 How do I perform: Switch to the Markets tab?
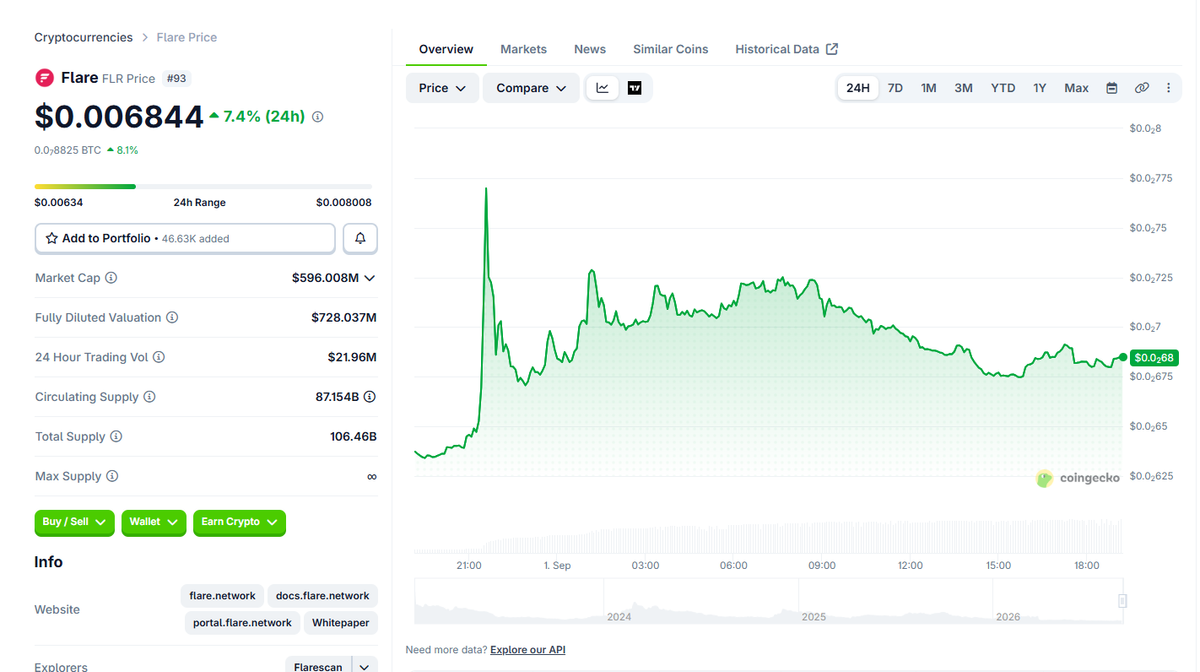524,49
